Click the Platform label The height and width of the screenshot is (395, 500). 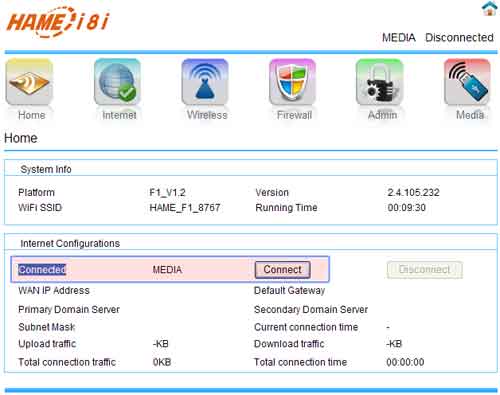click(x=36, y=192)
